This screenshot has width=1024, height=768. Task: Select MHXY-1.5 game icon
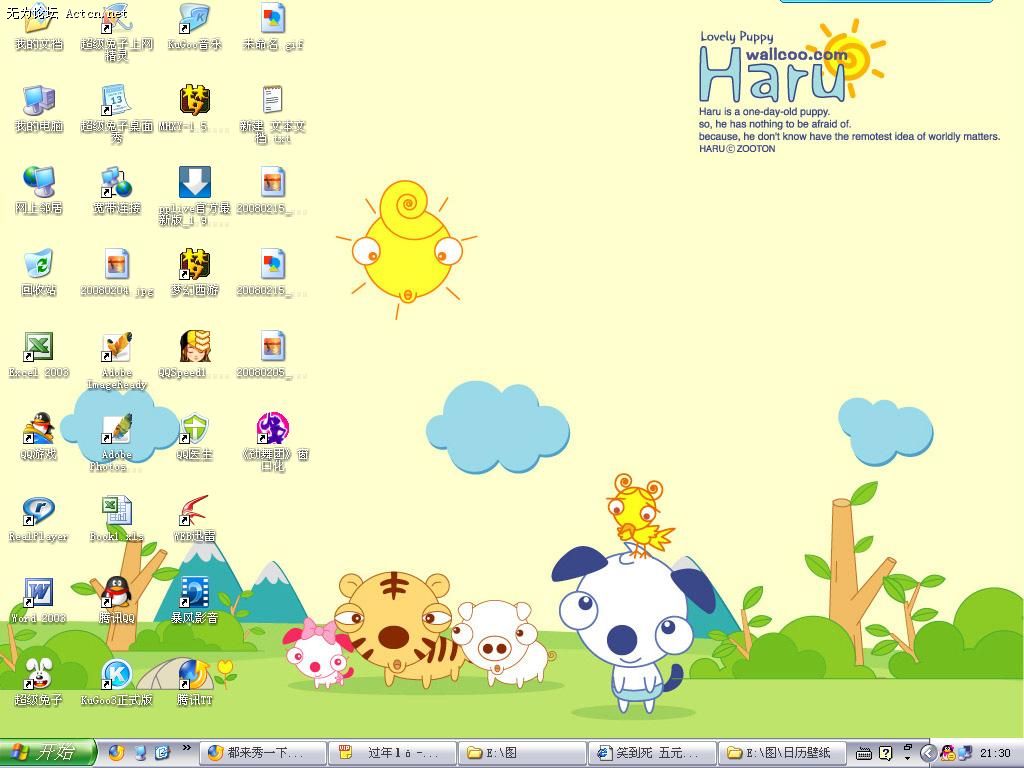[x=195, y=108]
